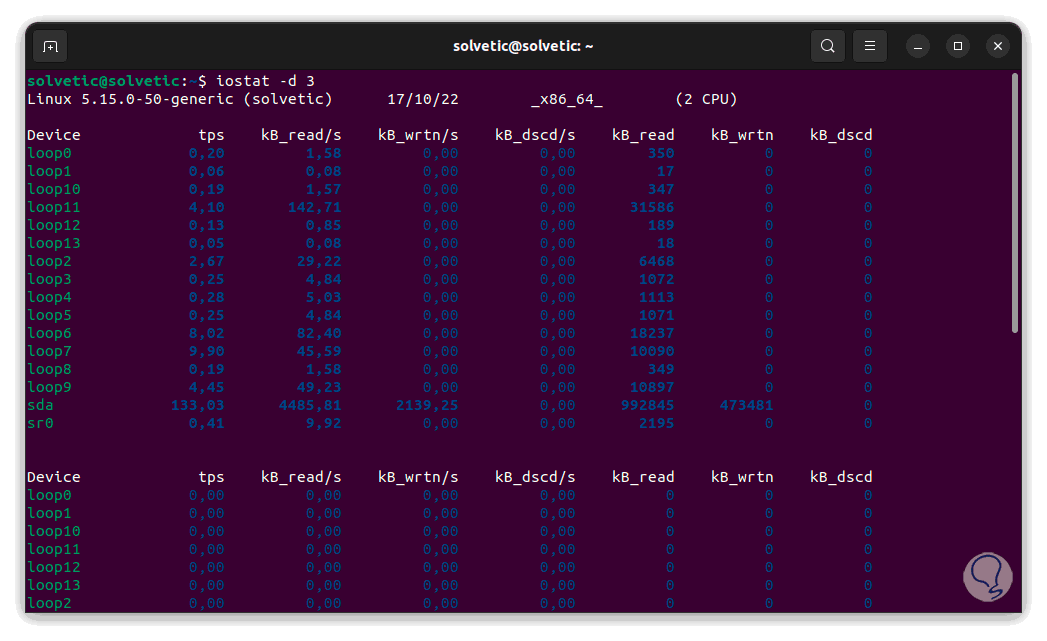Click the sda kB_read/s value 4485,81
Image resolution: width=1047 pixels, height=641 pixels.
(x=310, y=405)
